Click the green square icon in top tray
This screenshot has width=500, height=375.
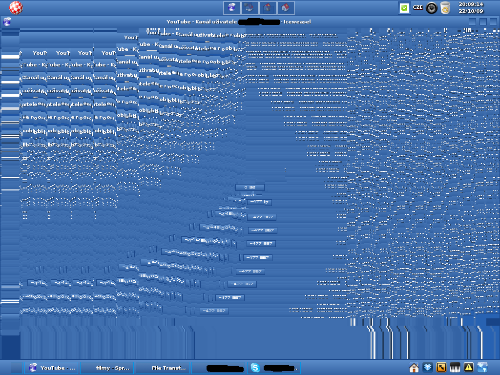click(404, 8)
